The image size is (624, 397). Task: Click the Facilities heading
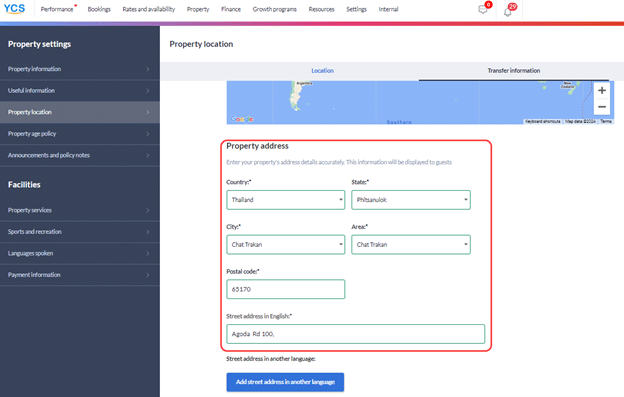click(24, 185)
